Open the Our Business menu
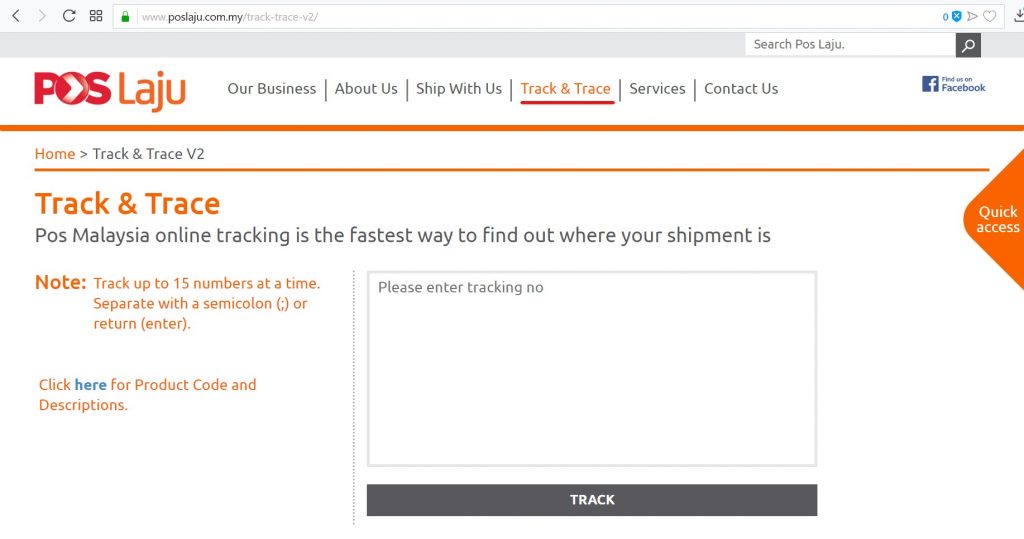The height and width of the screenshot is (539, 1024). pos(272,89)
